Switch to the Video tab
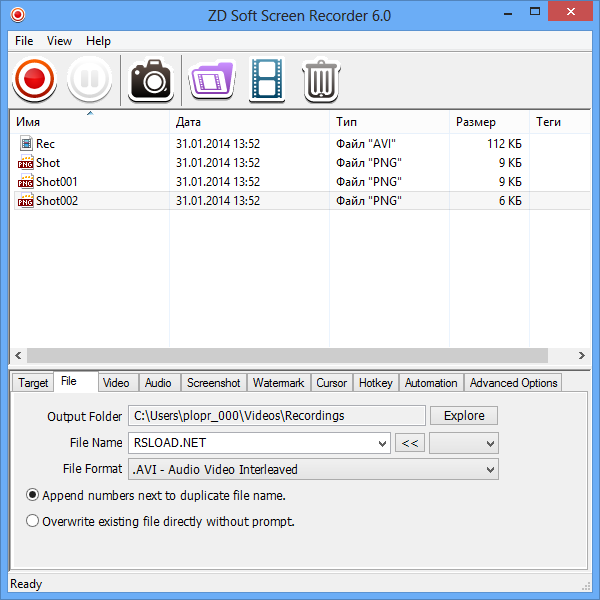This screenshot has height=600, width=600. click(116, 383)
